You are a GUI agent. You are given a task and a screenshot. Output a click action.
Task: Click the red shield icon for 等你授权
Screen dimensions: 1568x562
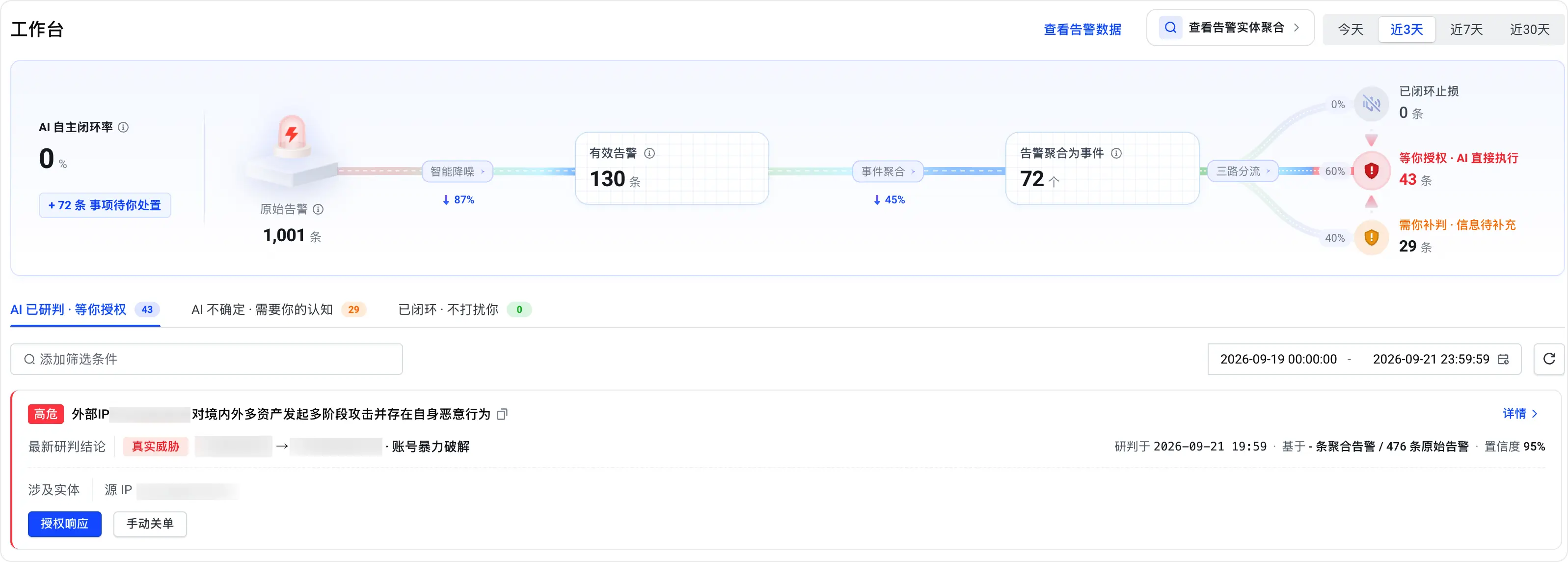1372,170
